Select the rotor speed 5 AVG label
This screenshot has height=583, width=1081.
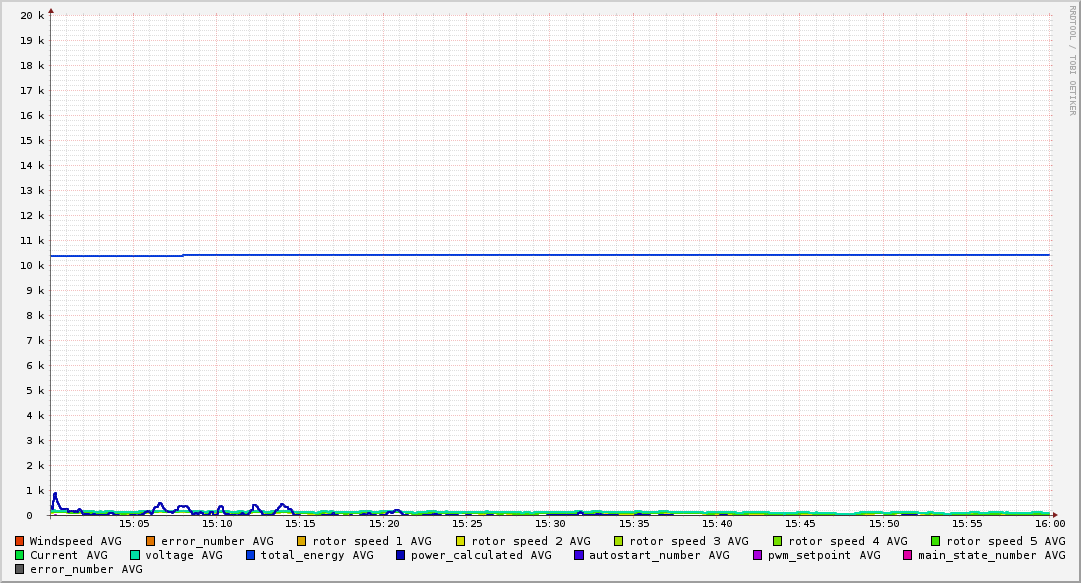pyautogui.click(x=1005, y=541)
